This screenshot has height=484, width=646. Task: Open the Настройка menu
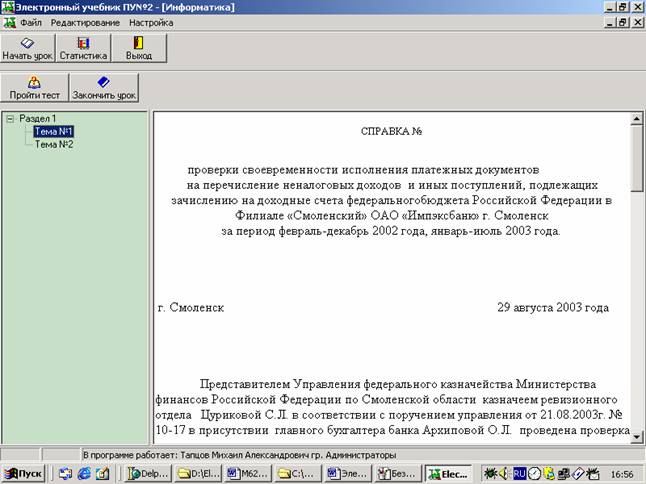151,22
